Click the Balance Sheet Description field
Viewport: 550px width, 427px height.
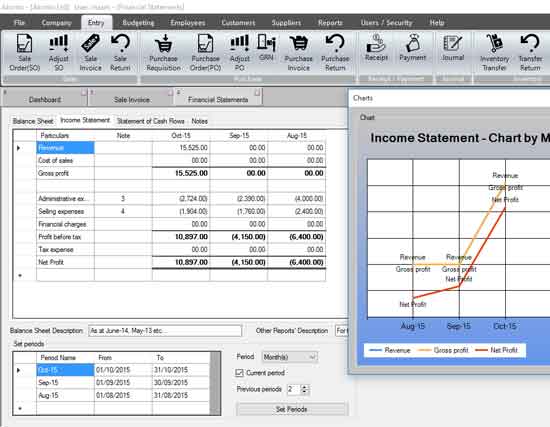tap(165, 331)
